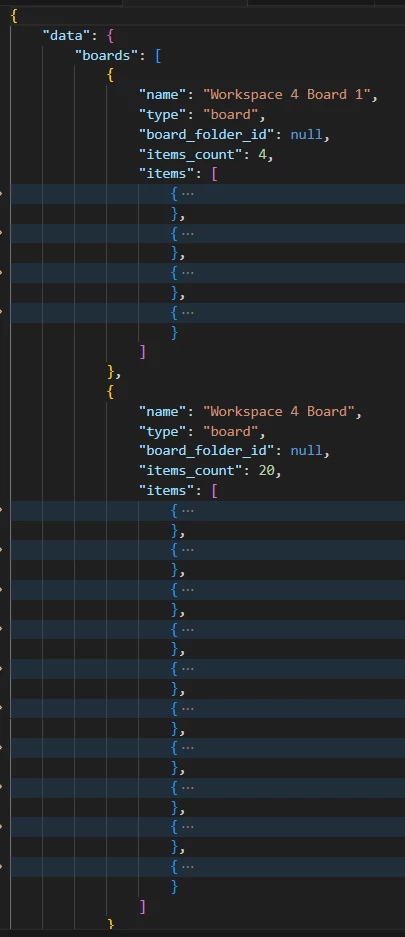Click the items_count value 20

pos(266,471)
